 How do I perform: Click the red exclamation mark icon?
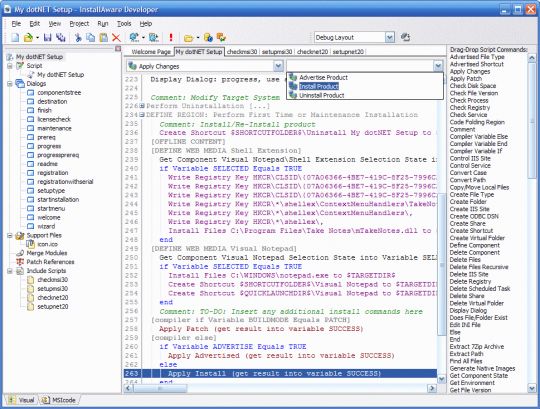pos(171,37)
